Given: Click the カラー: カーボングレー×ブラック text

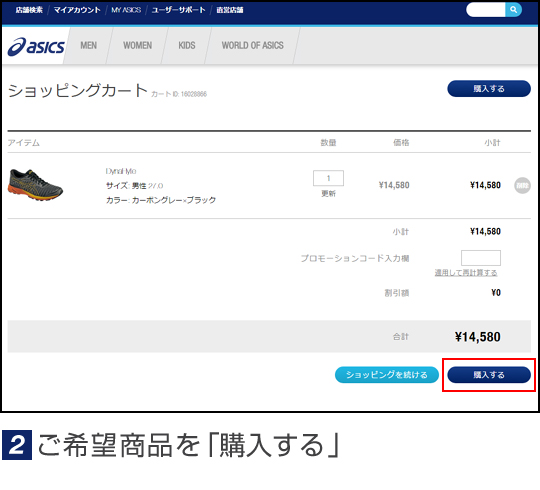Looking at the screenshot, I should pos(161,200).
